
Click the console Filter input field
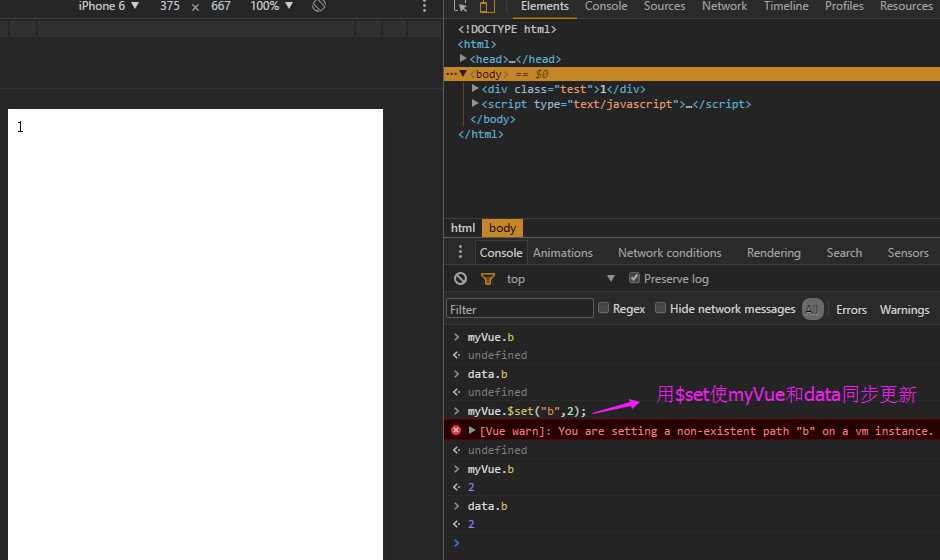point(520,309)
